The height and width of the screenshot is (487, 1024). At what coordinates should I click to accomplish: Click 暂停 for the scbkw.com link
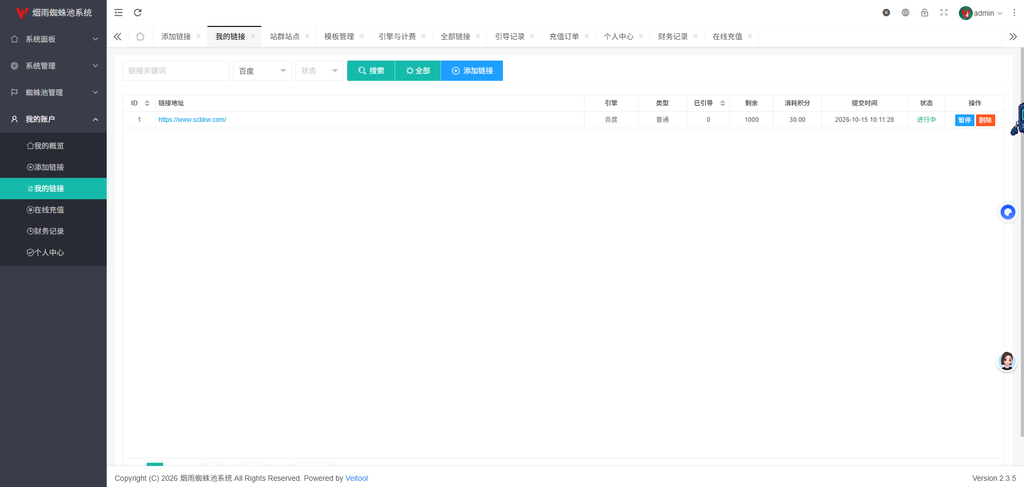point(965,120)
